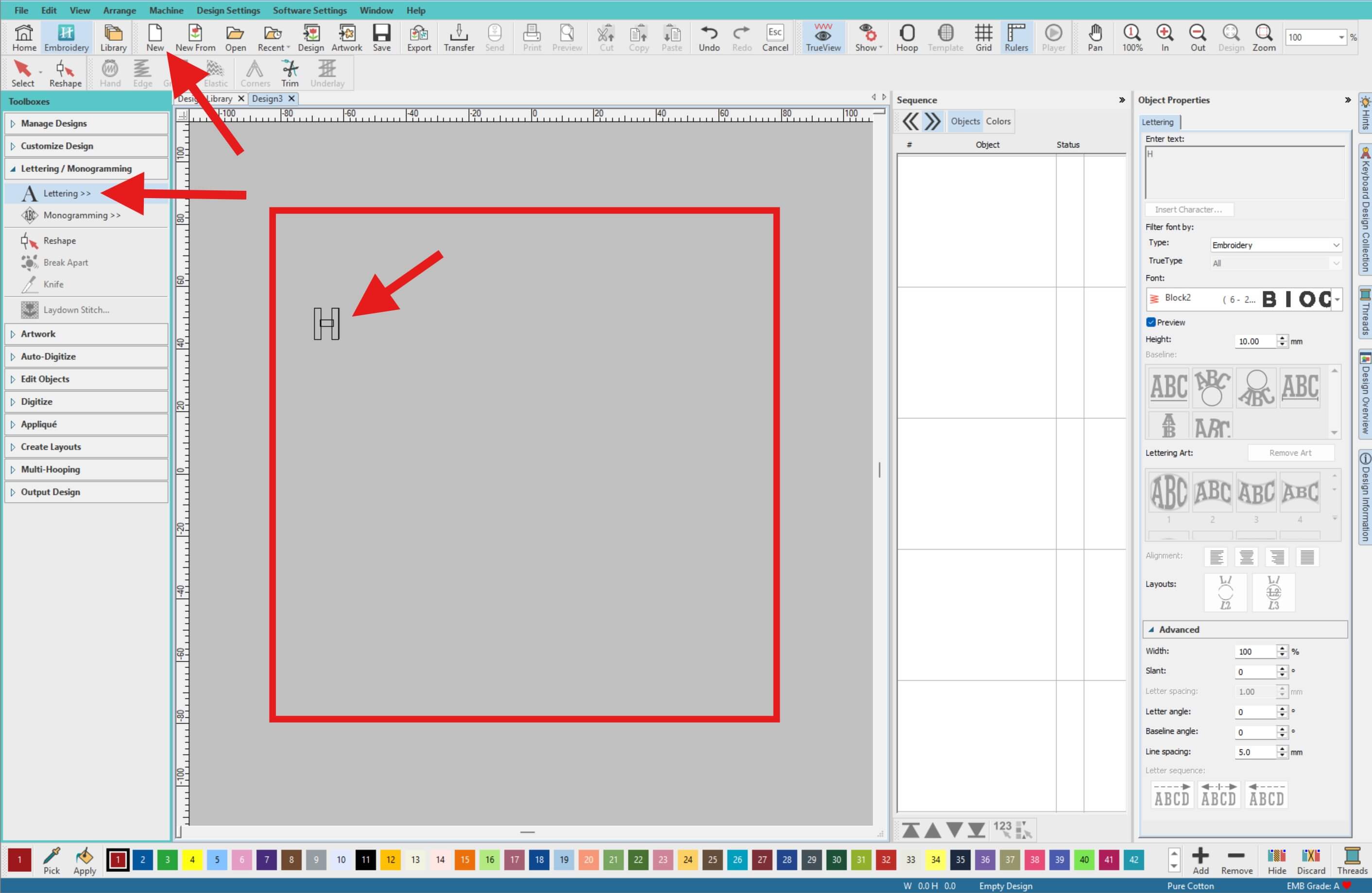Toggle the Rulers display

coord(1016,37)
